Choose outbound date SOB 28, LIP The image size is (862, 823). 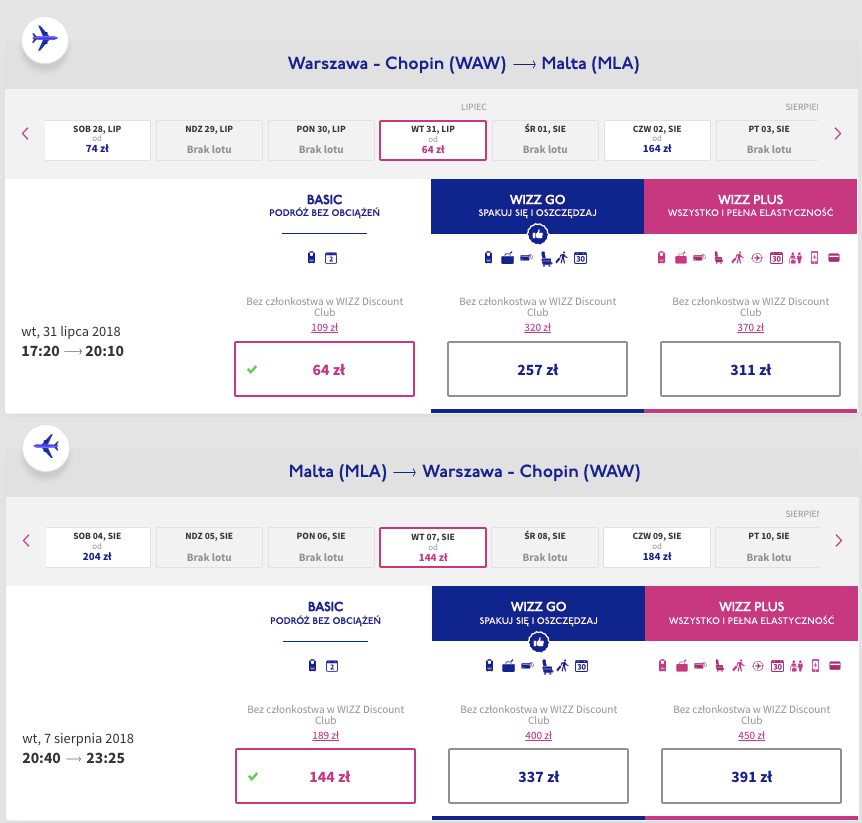point(97,140)
